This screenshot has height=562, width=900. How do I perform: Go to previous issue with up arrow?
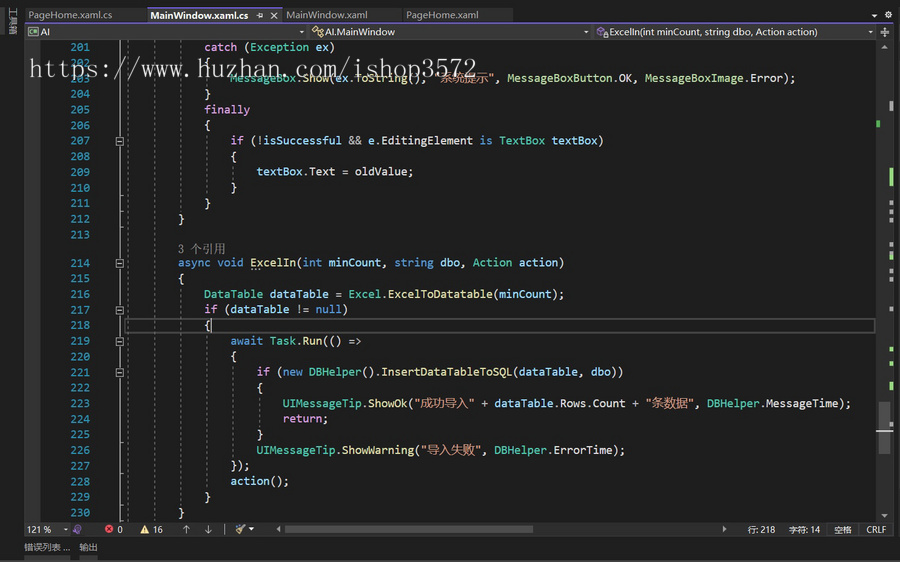pyautogui.click(x=186, y=529)
